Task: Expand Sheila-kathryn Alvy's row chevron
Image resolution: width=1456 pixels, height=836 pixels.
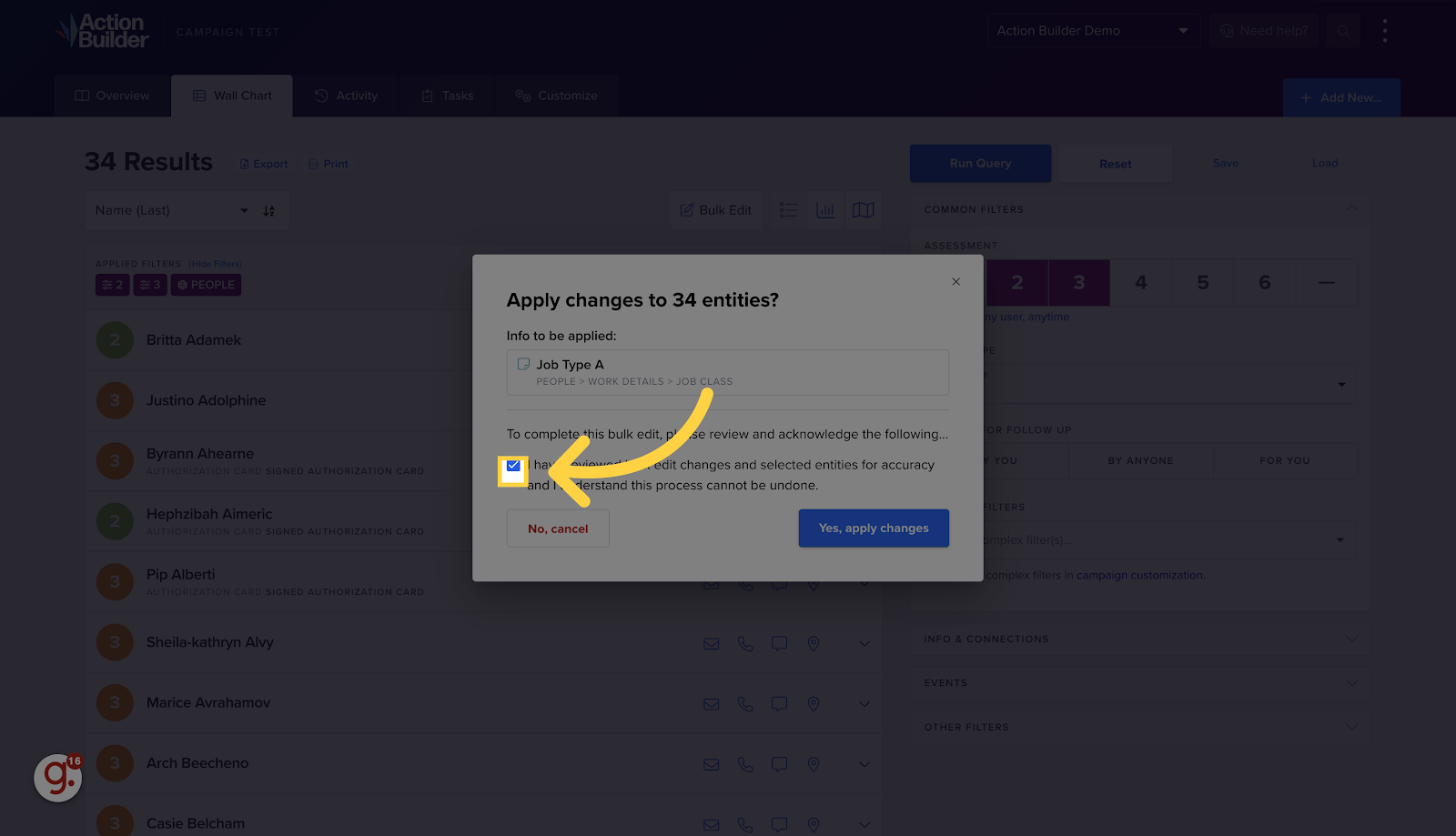Action: (864, 644)
